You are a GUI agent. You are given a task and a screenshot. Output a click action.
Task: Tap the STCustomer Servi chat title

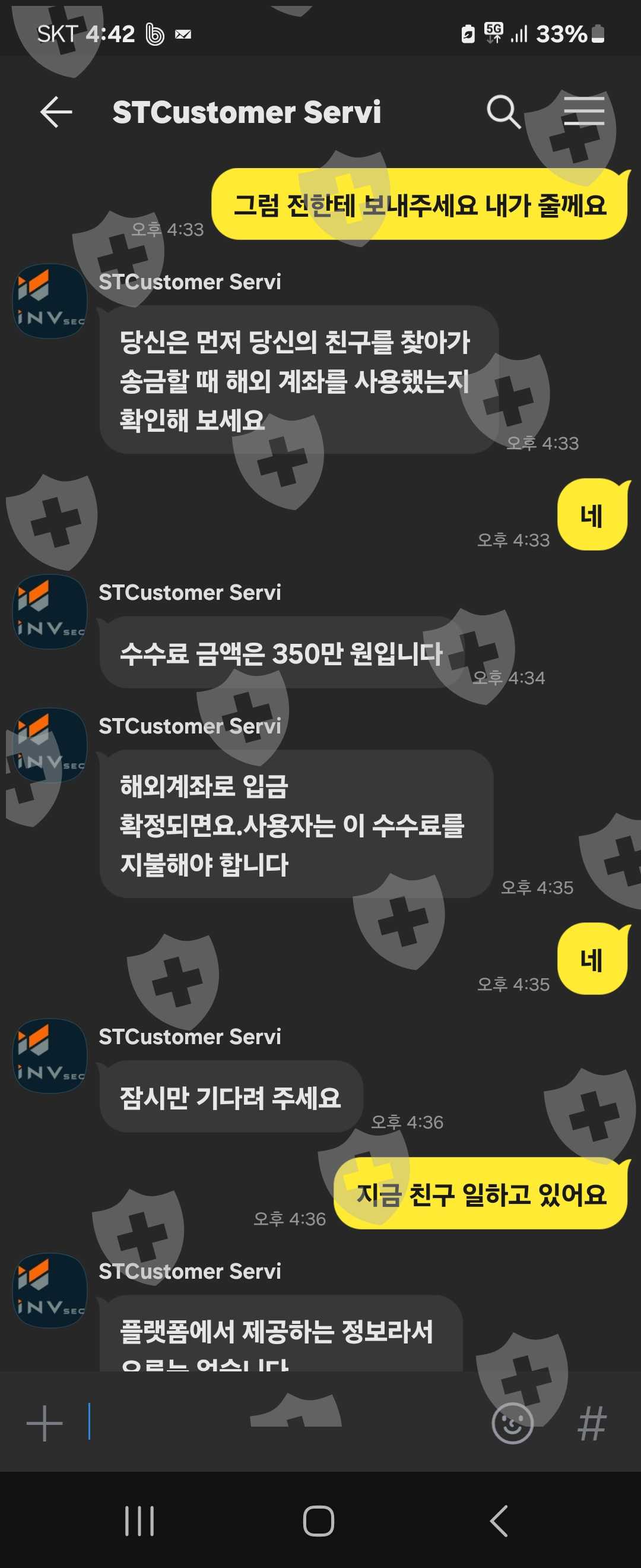click(246, 112)
